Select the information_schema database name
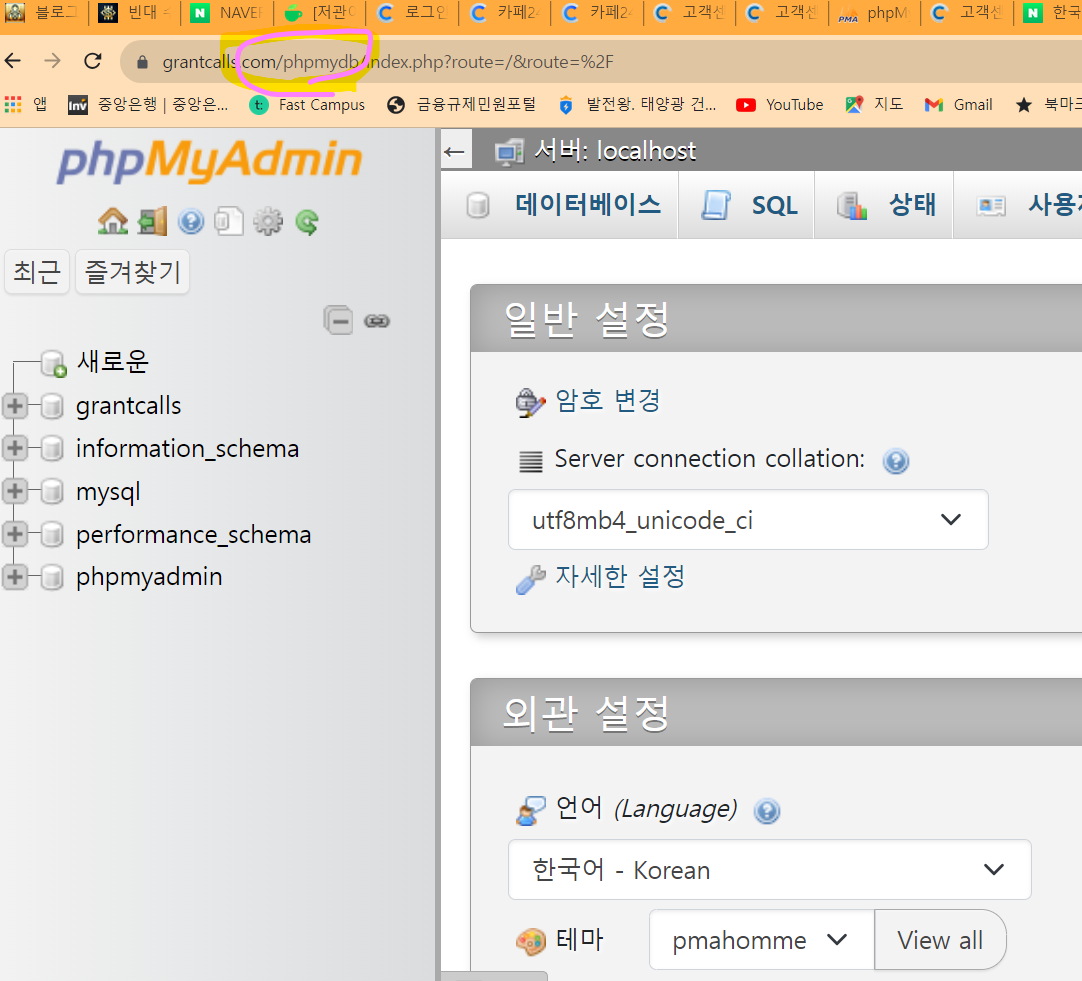Image resolution: width=1082 pixels, height=981 pixels. coord(187,448)
